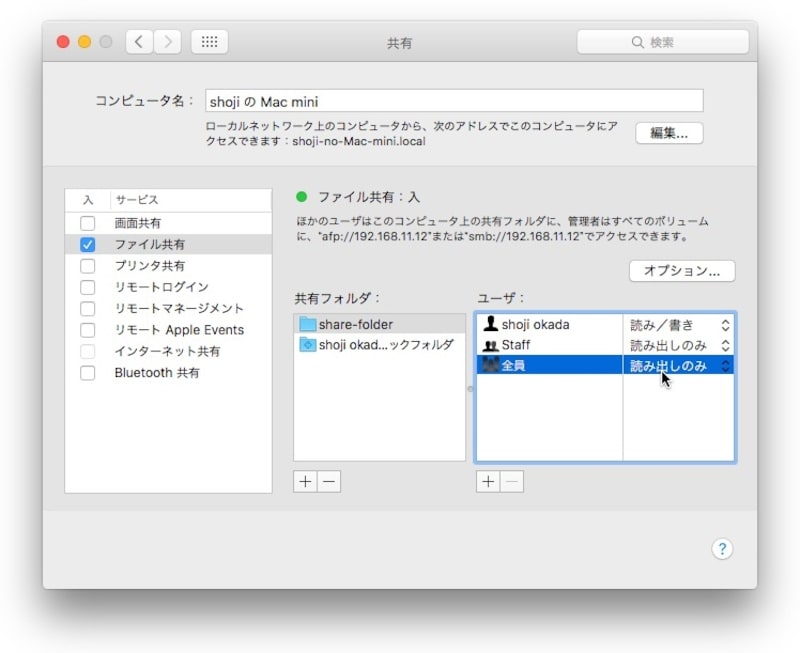
Task: Click the 編集... button
Action: [669, 133]
